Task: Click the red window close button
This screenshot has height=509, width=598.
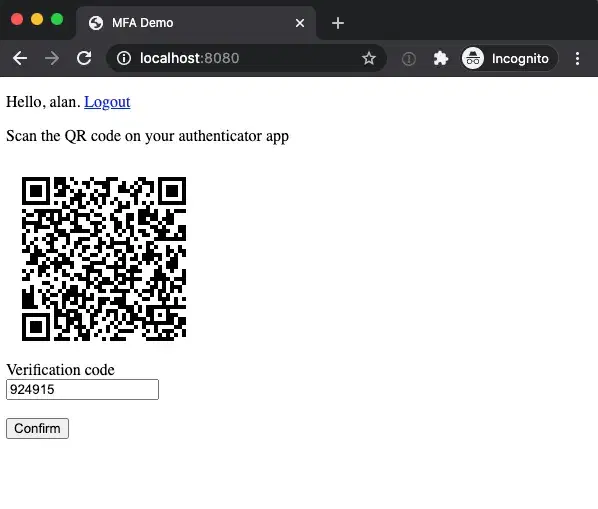Action: click(x=17, y=19)
